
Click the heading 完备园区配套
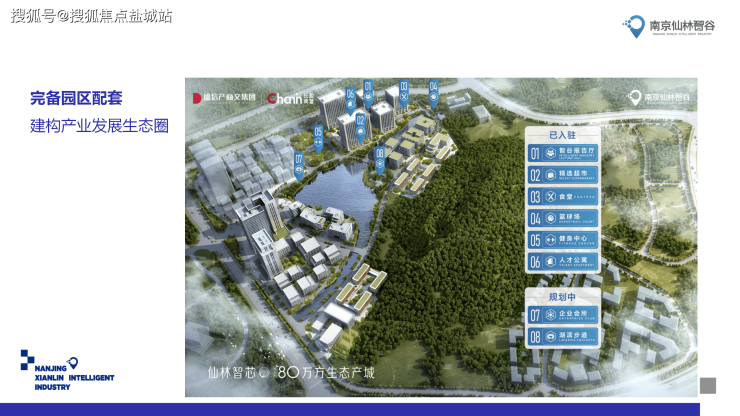[x=76, y=98]
